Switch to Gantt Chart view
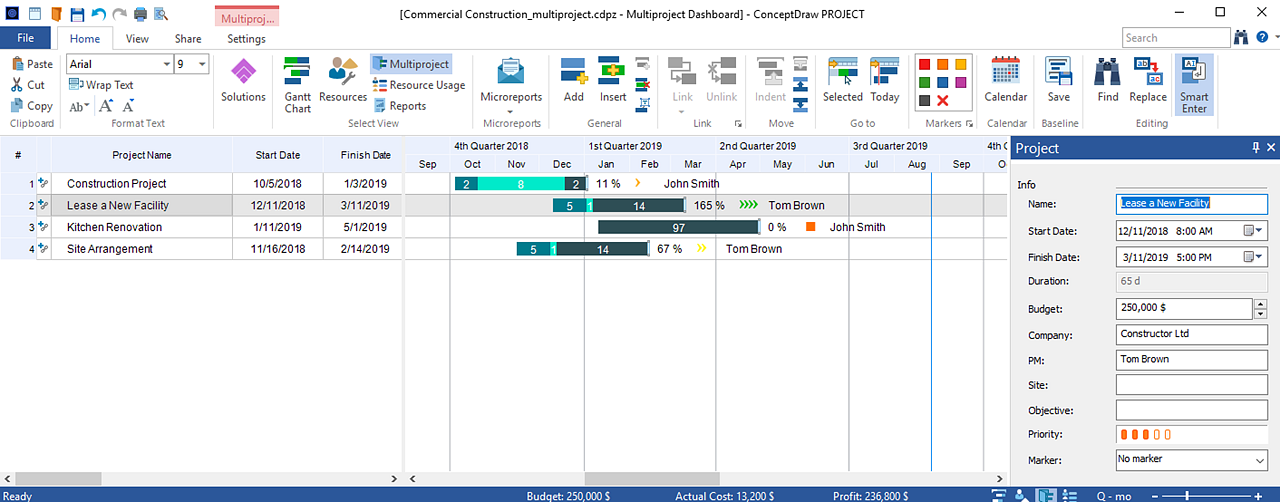Screen dimensions: 1280x502 pyautogui.click(x=298, y=85)
